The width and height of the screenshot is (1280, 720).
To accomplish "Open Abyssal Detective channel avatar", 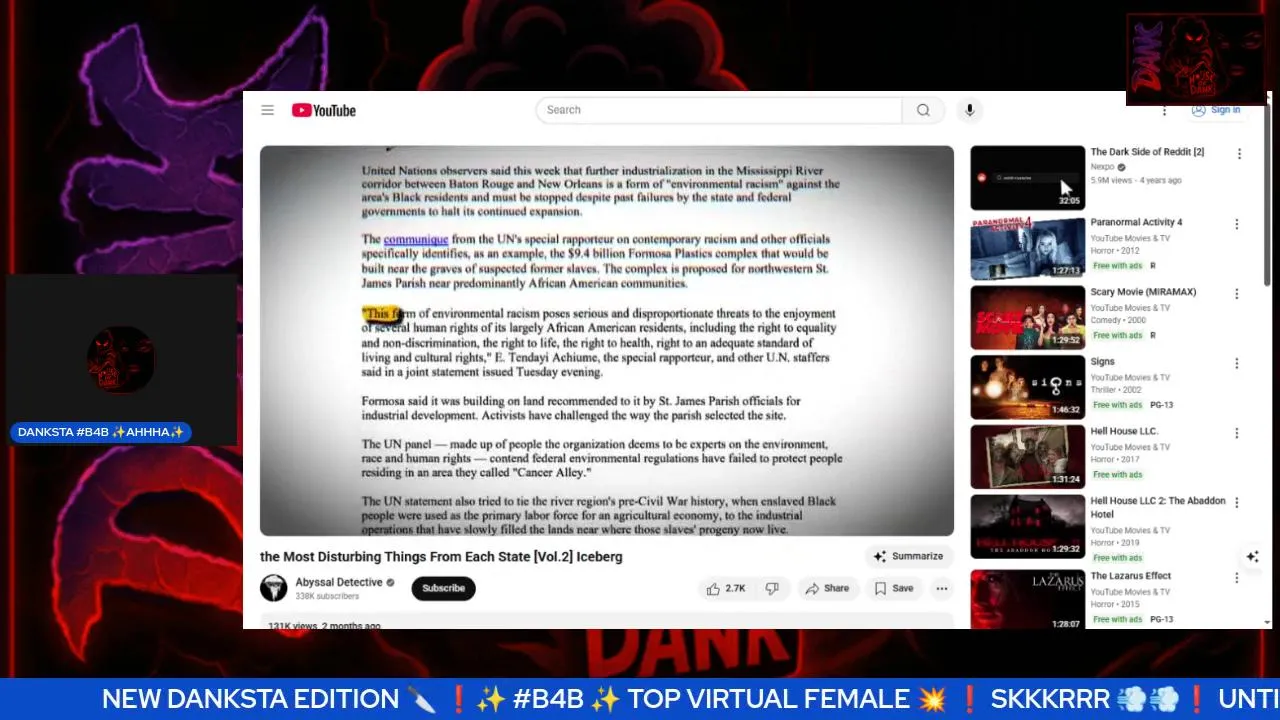I will (x=274, y=588).
